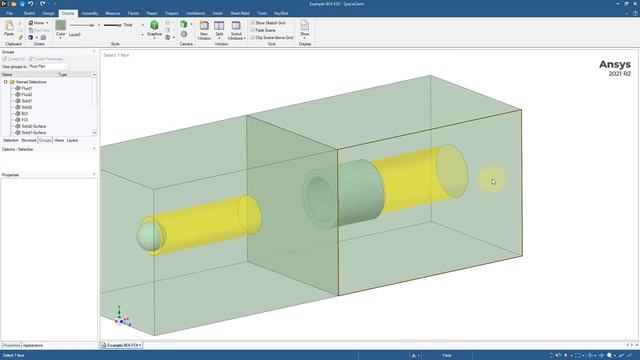The width and height of the screenshot is (640, 360).
Task: Switch to the Measure ribbon tab
Action: 113,13
